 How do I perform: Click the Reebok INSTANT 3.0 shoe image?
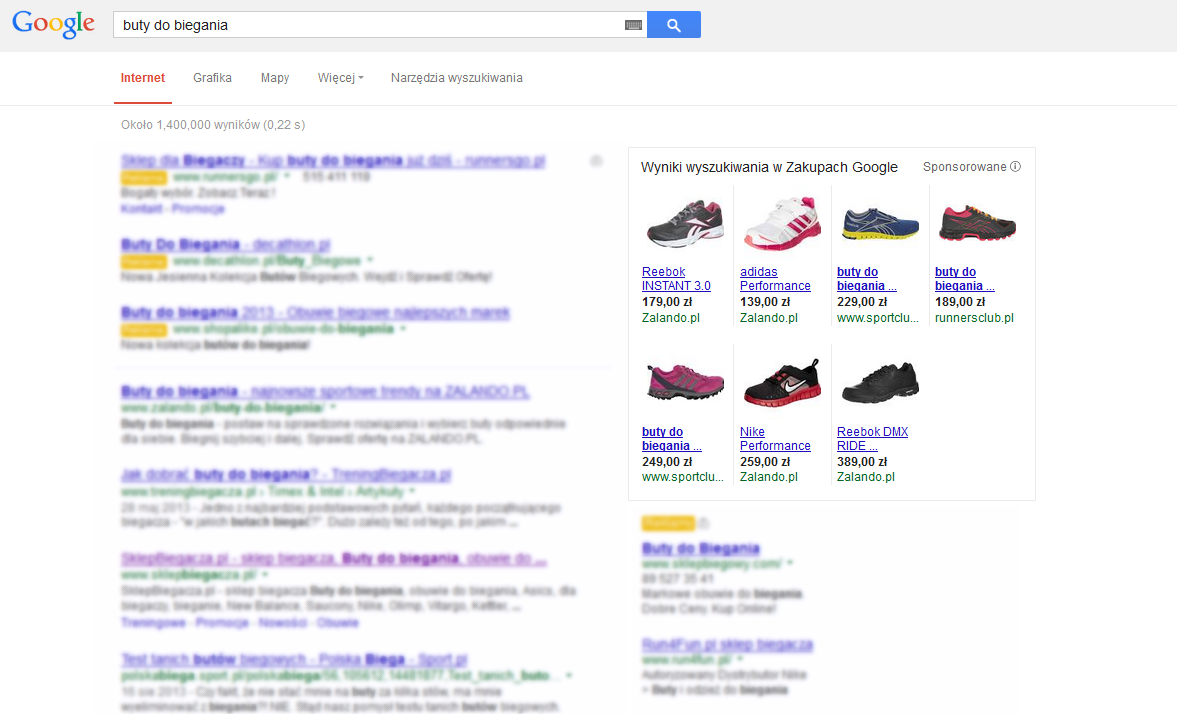pos(685,223)
